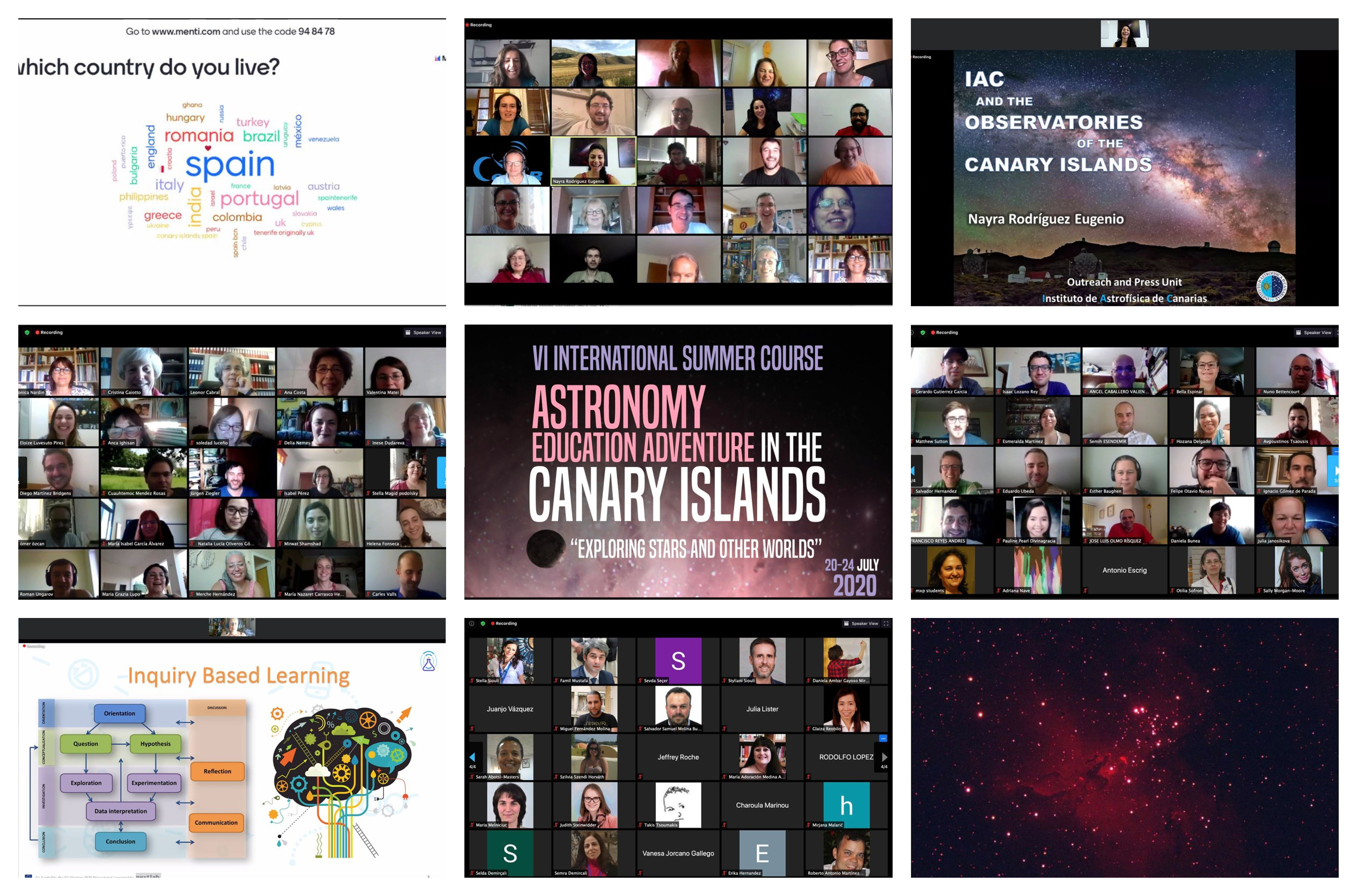Go to next page arrow beside RODOLFO LOPEZ
The height and width of the screenshot is (896, 1357).
(884, 757)
